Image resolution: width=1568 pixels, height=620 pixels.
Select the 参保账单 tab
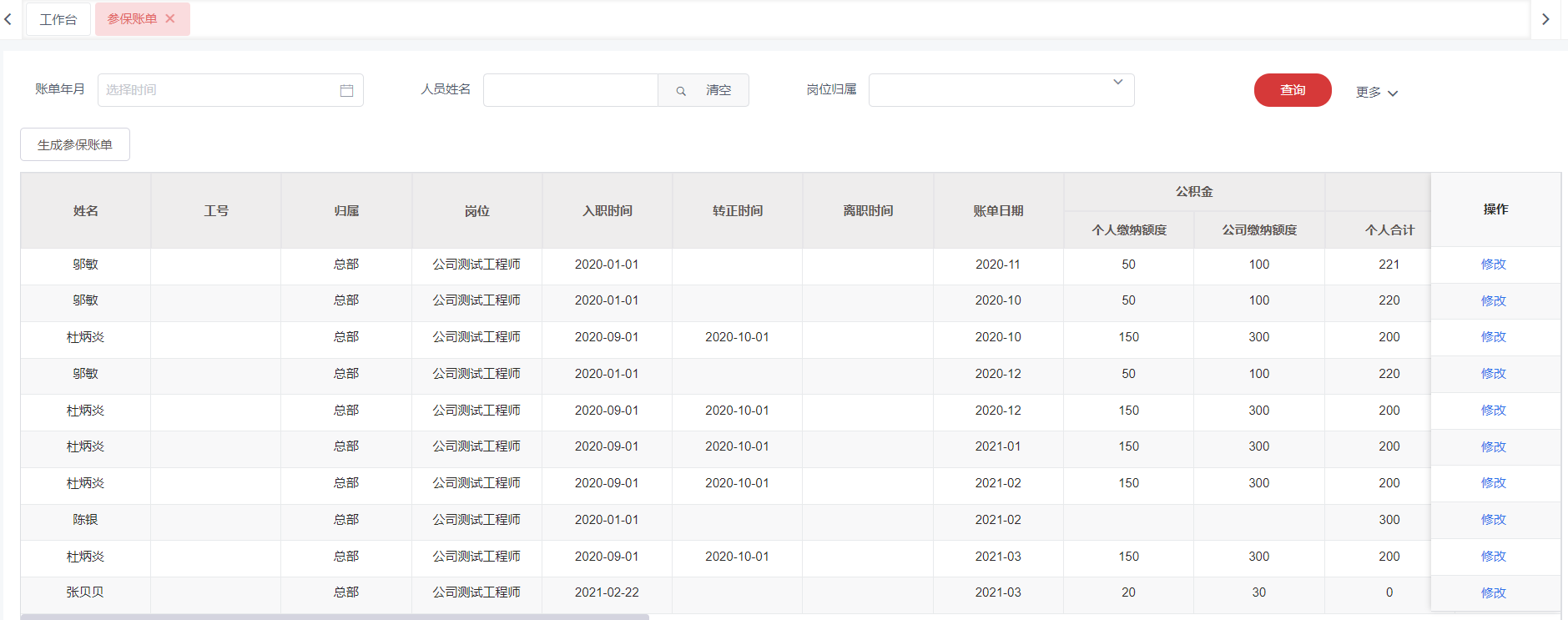click(x=132, y=18)
